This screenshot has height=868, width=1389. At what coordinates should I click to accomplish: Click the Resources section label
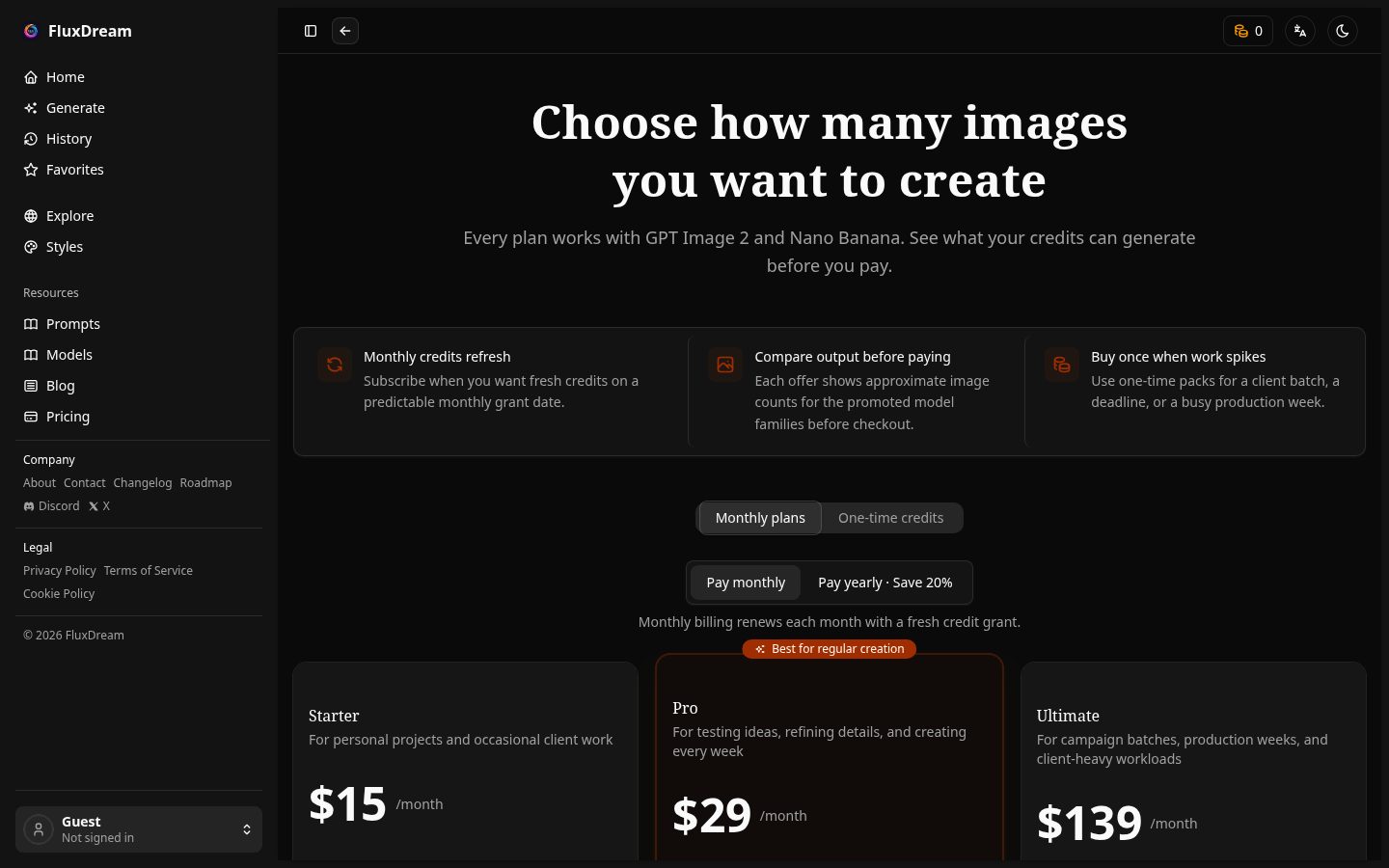[51, 293]
